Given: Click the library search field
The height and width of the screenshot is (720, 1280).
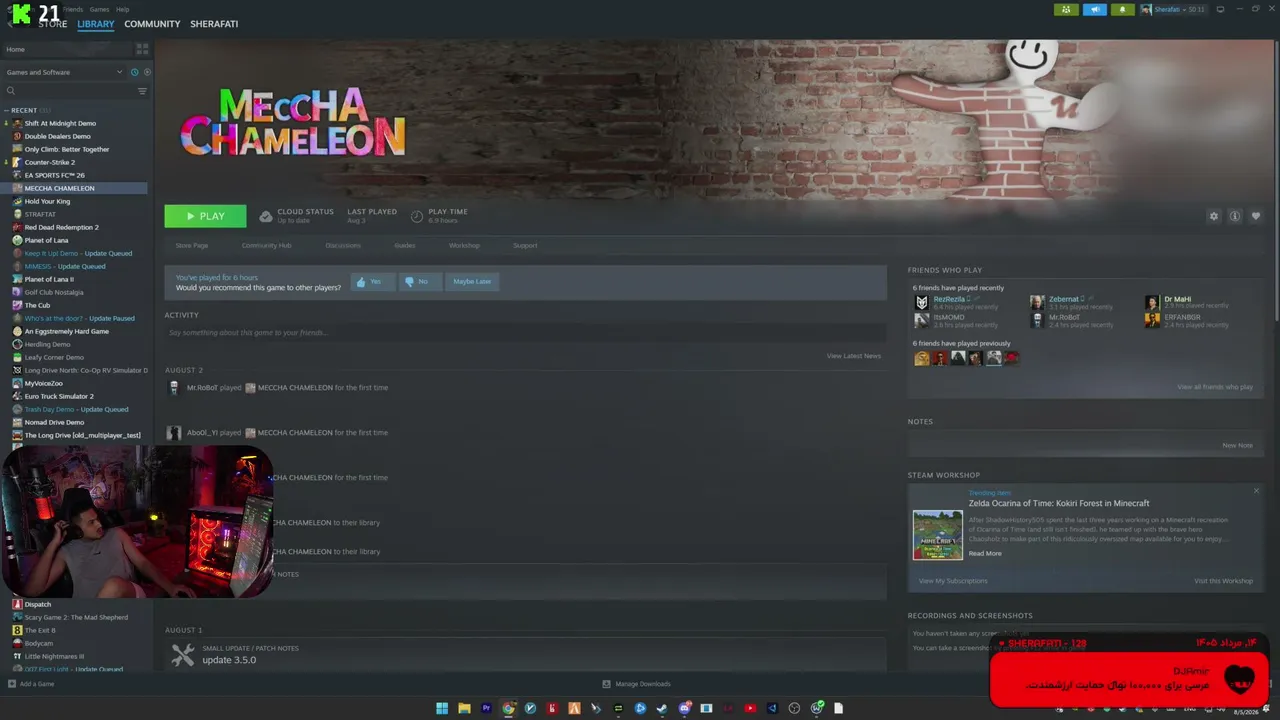Looking at the screenshot, I should click(x=68, y=91).
